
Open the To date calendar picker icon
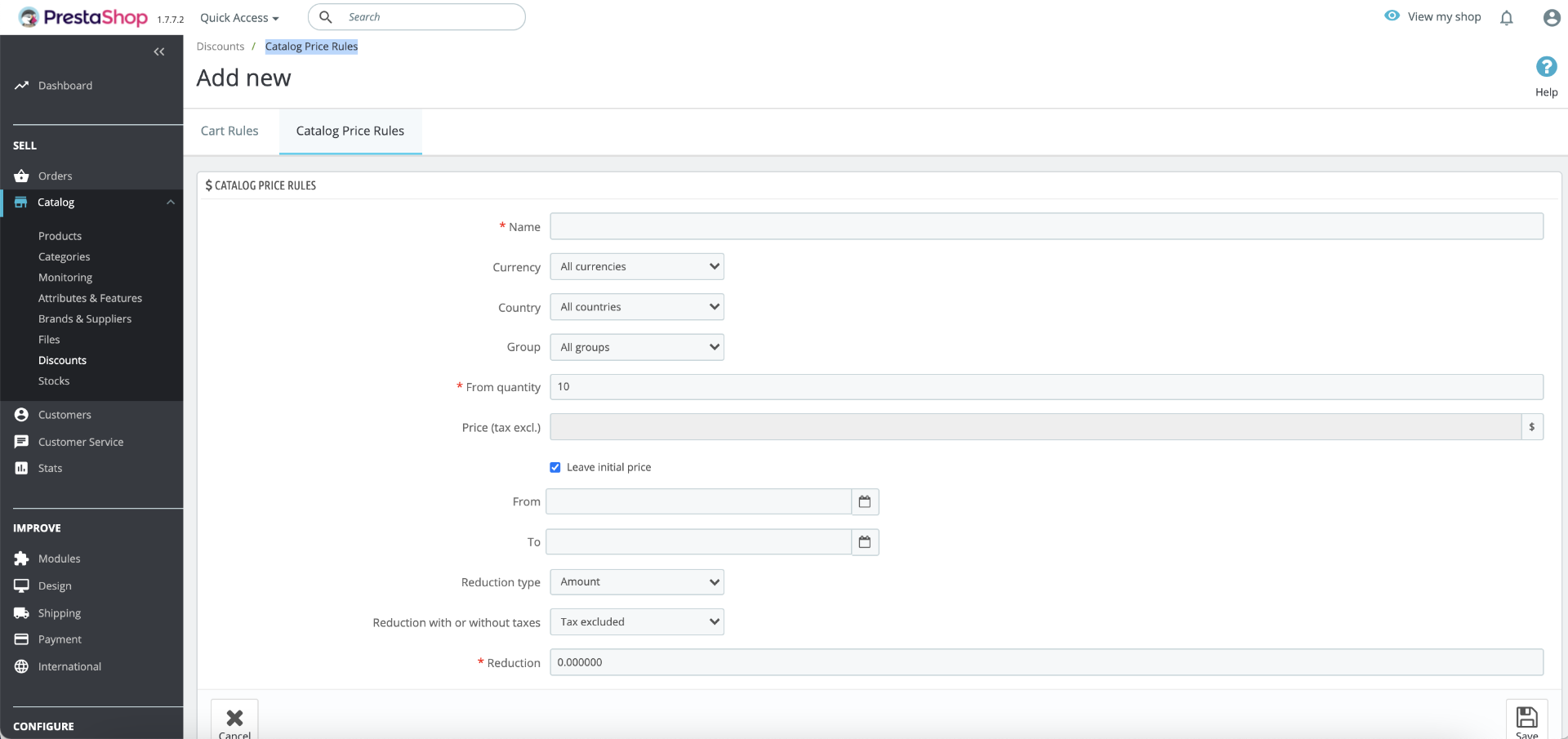pos(865,541)
